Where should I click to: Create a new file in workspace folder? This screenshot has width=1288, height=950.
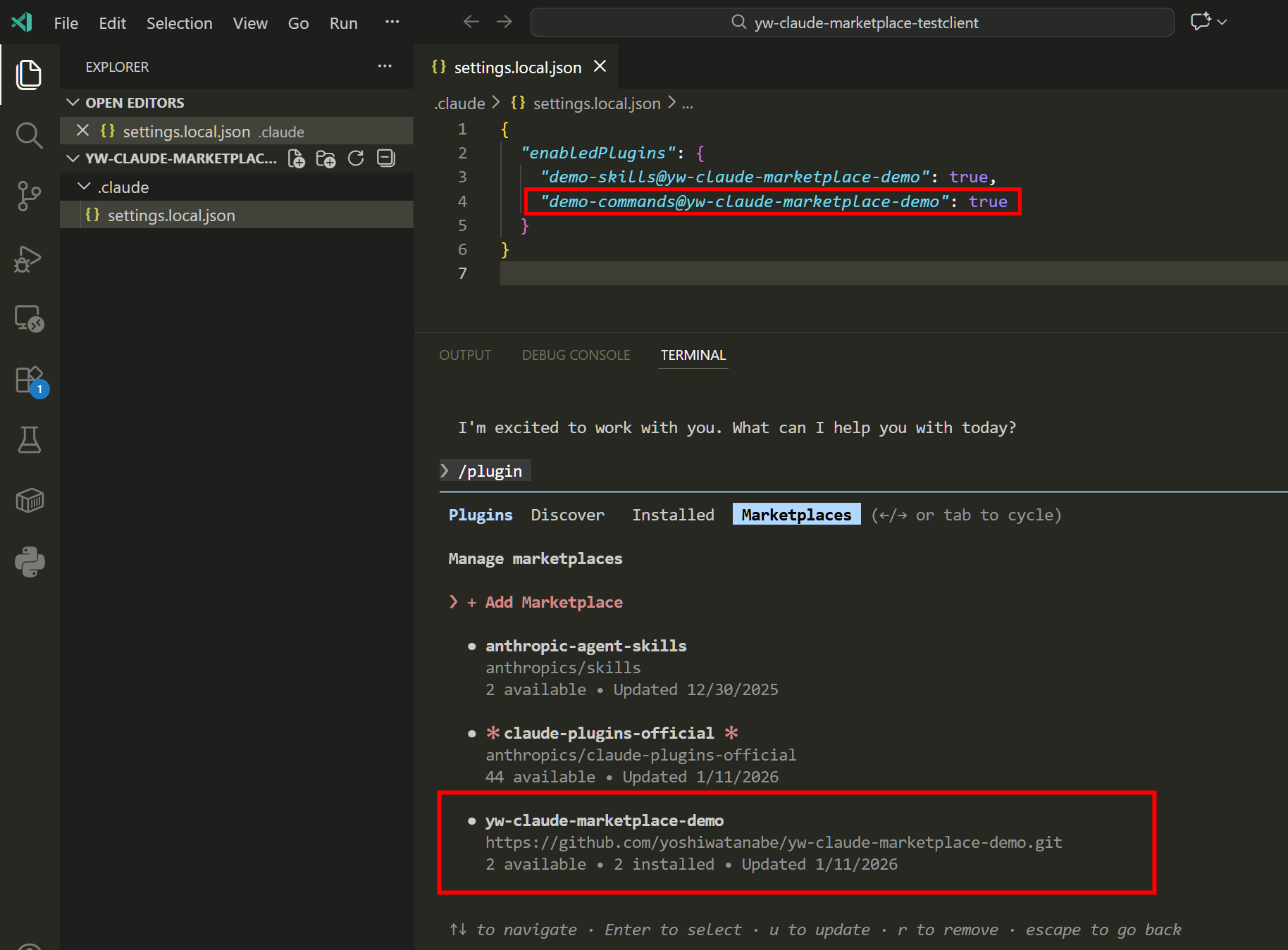click(297, 158)
